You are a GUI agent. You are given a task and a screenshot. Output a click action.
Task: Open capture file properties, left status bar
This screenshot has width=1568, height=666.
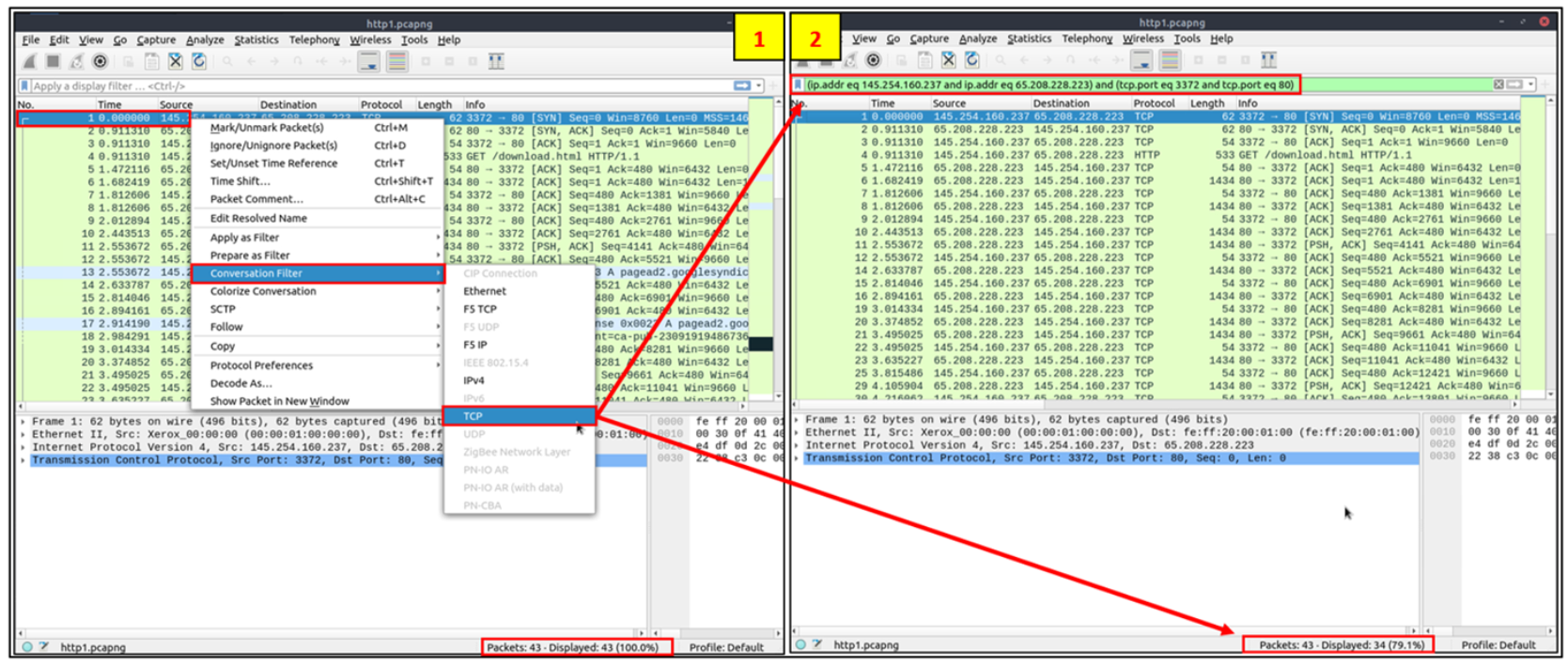43,646
